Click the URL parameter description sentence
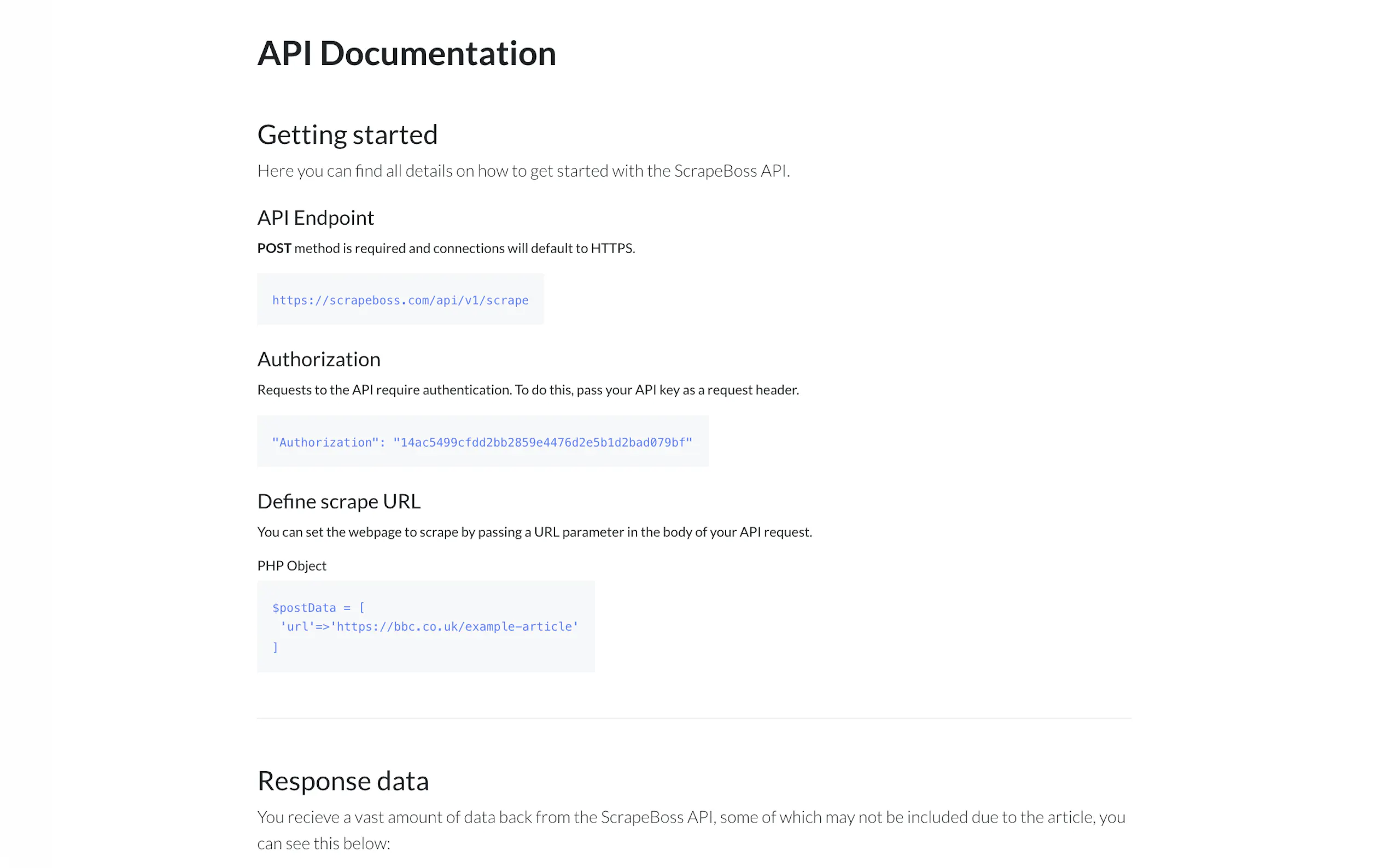1389x868 pixels. [x=534, y=532]
